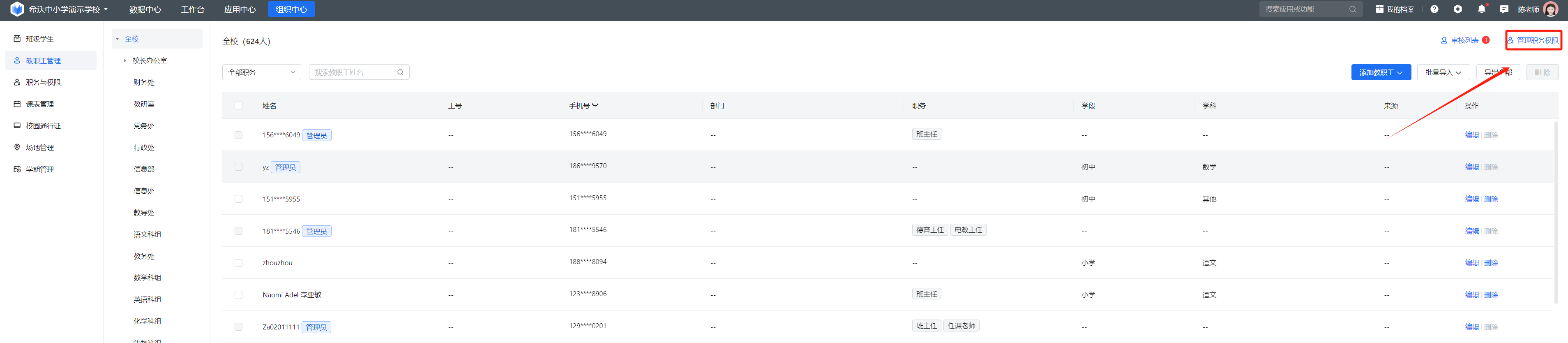This screenshot has height=343, width=1568.
Task: Click the Seewo school logo icon
Action: coord(17,9)
